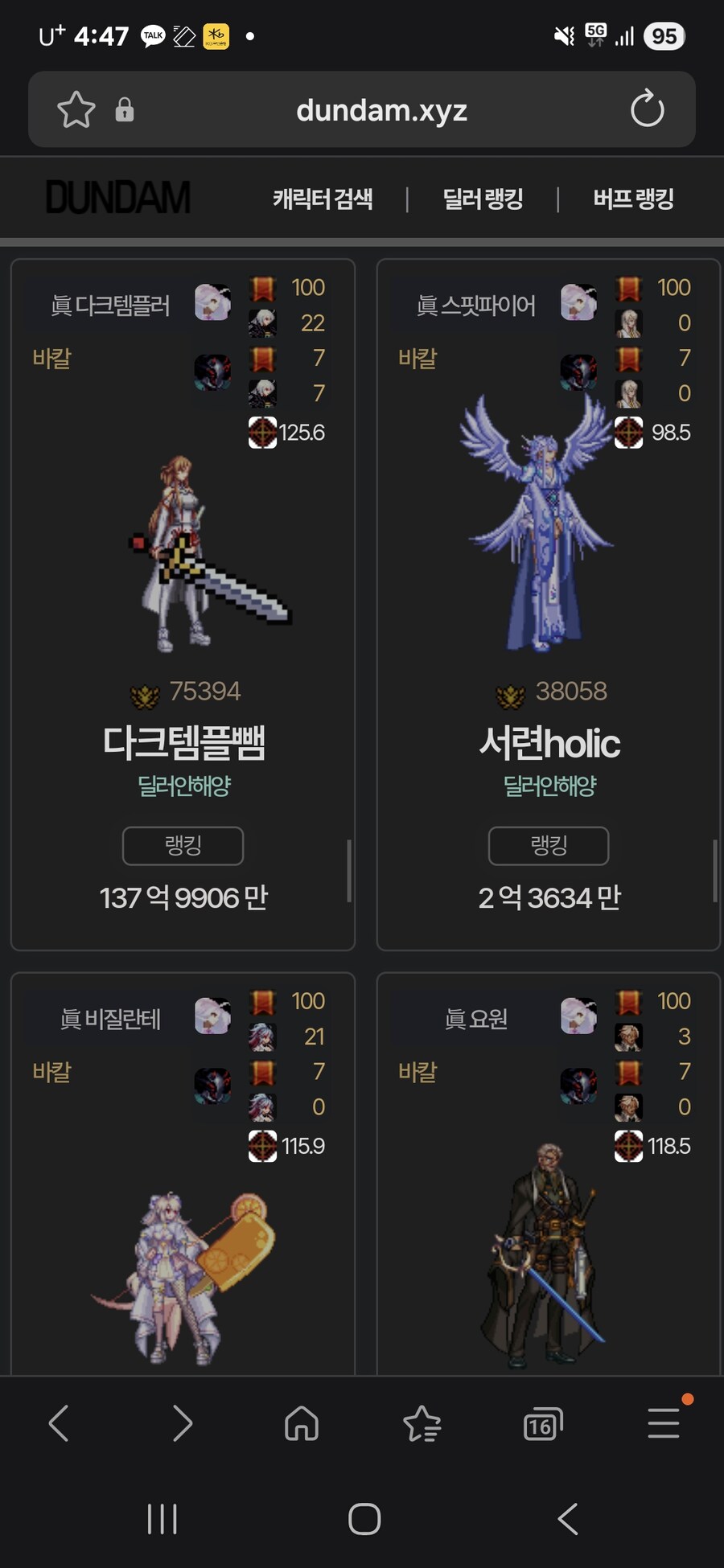Viewport: 724px width, 1568px height.
Task: Click 랭킹 button under 서련holic
Action: [549, 845]
